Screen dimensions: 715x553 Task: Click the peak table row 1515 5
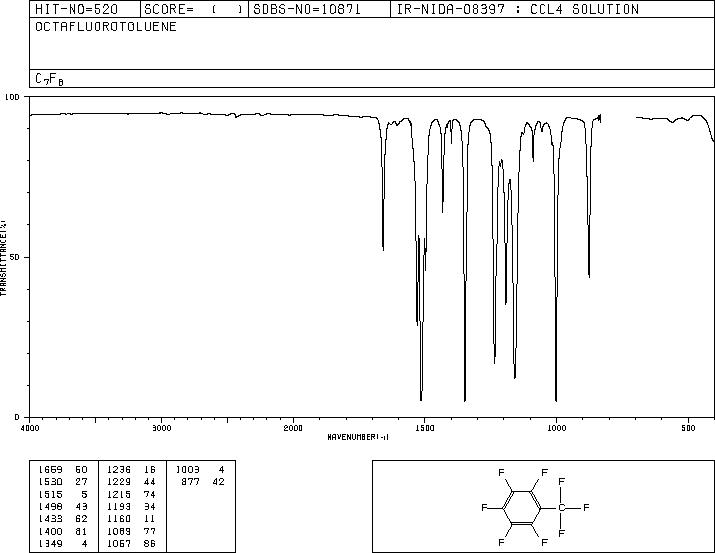click(x=63, y=494)
